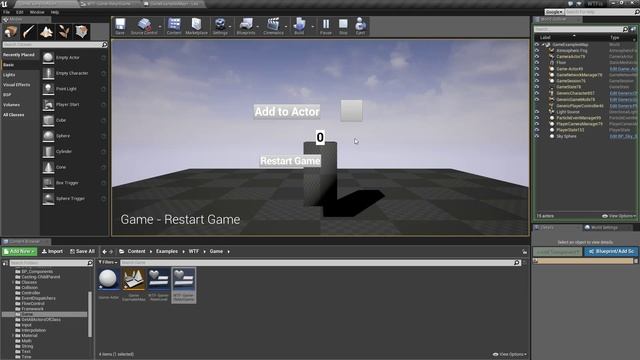Viewport: 640px width, 360px height.
Task: Open the Edit menu
Action: 20,12
